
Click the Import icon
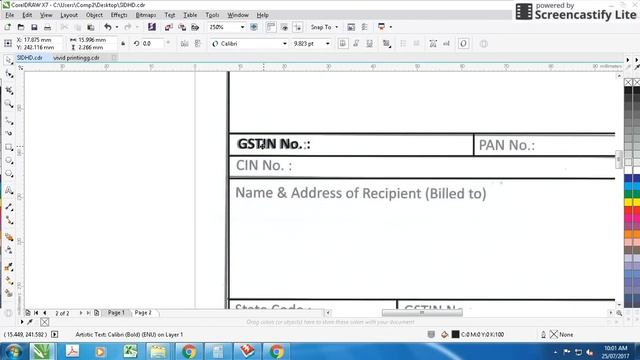[x=169, y=27]
